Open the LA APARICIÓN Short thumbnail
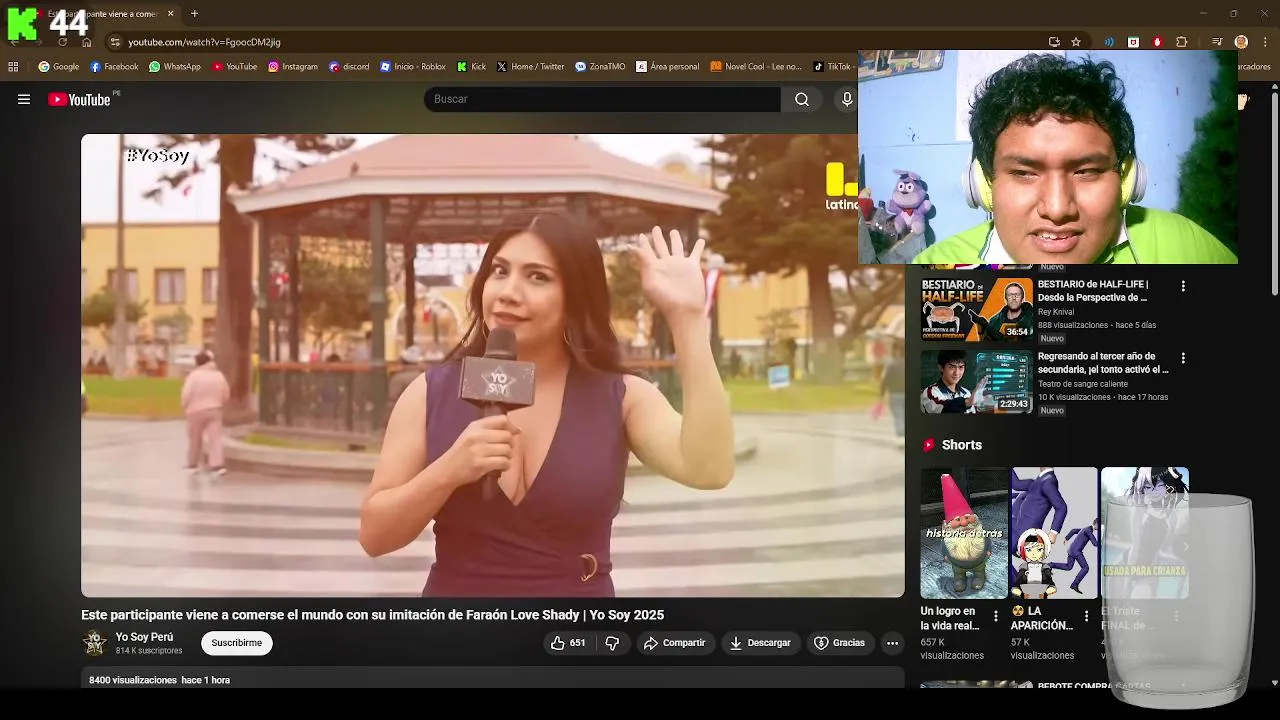Image resolution: width=1280 pixels, height=720 pixels. pyautogui.click(x=1054, y=533)
